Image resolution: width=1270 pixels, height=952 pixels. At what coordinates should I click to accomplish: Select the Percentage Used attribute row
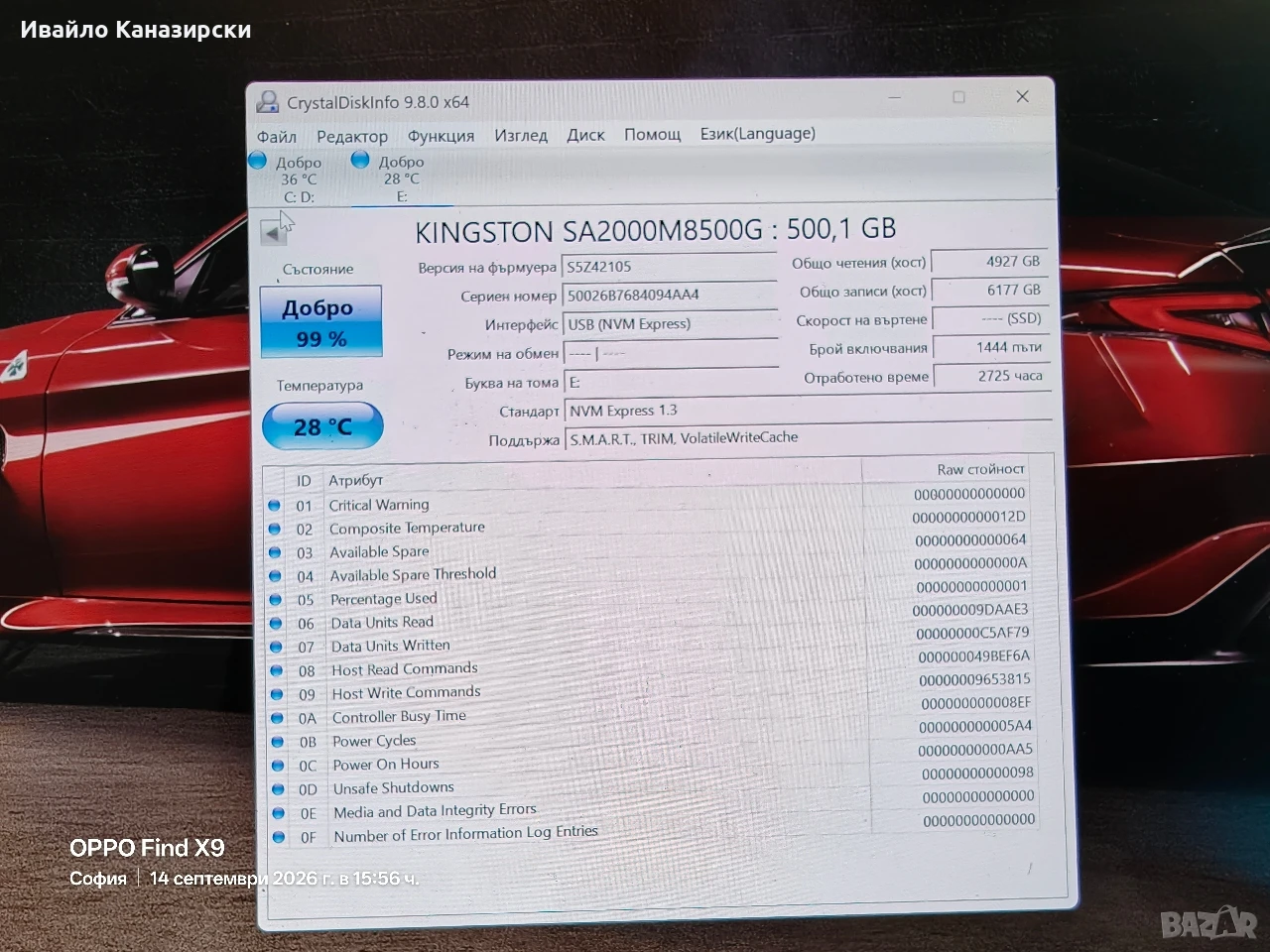650,595
